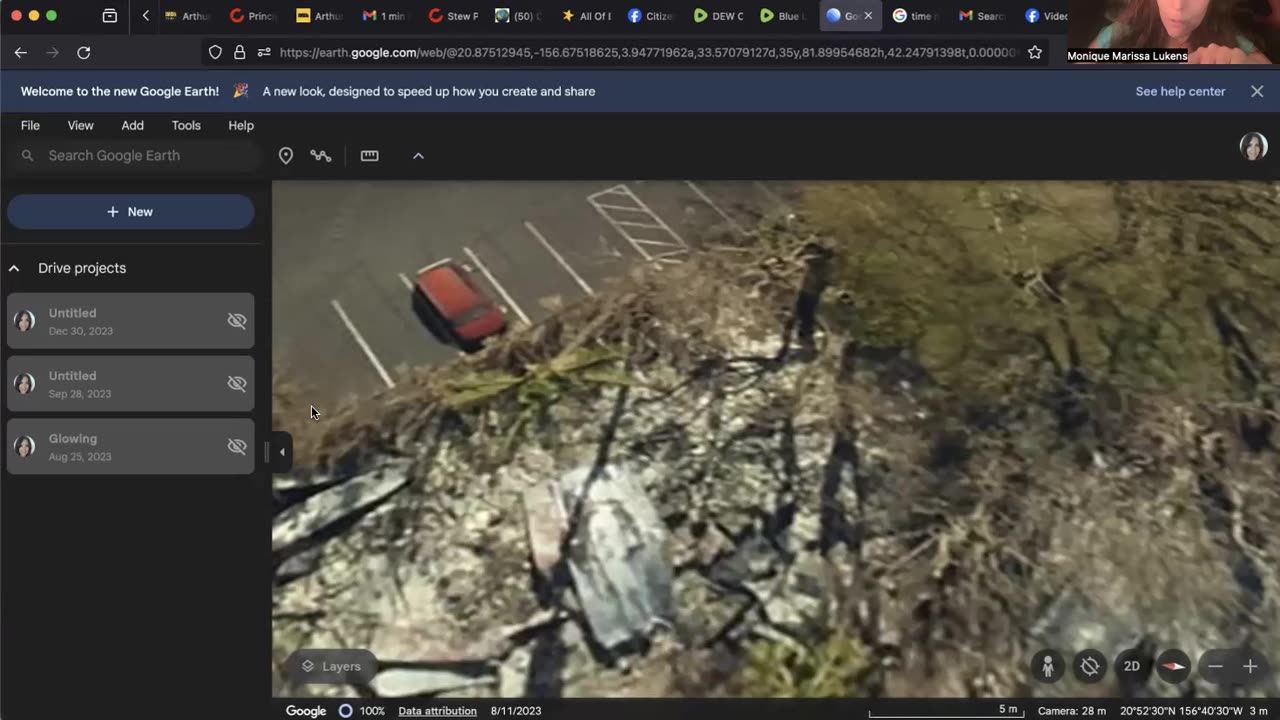This screenshot has height=720, width=1280.
Task: Toggle the view rotation lock icon
Action: (x=1090, y=666)
